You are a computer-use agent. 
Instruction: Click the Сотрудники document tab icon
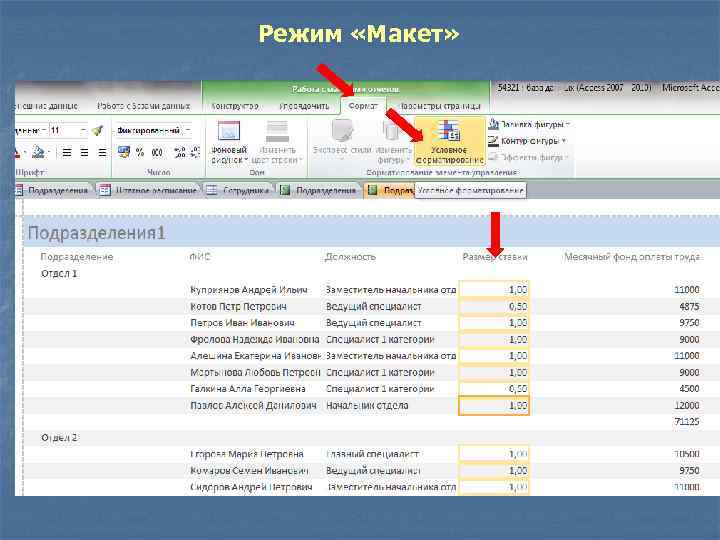pyautogui.click(x=211, y=190)
